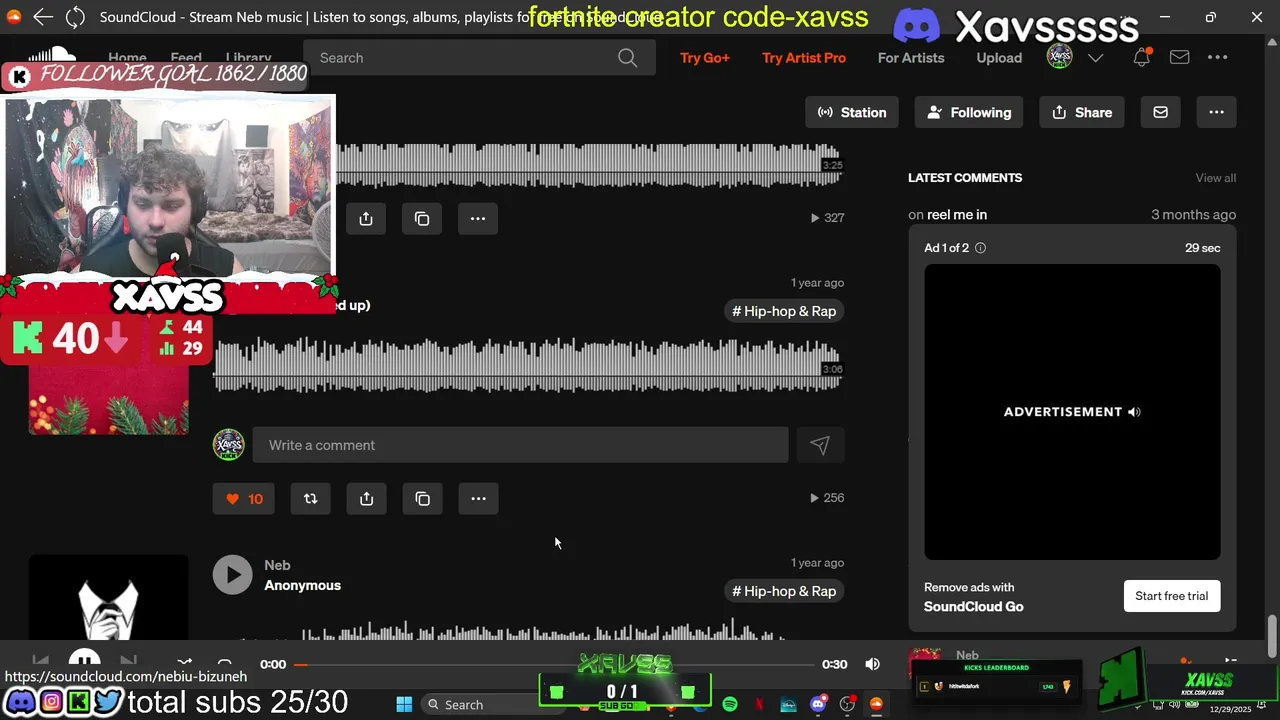Open the SoundCloud taskbar icon
Screen dimensions: 1280x720
tap(877, 705)
